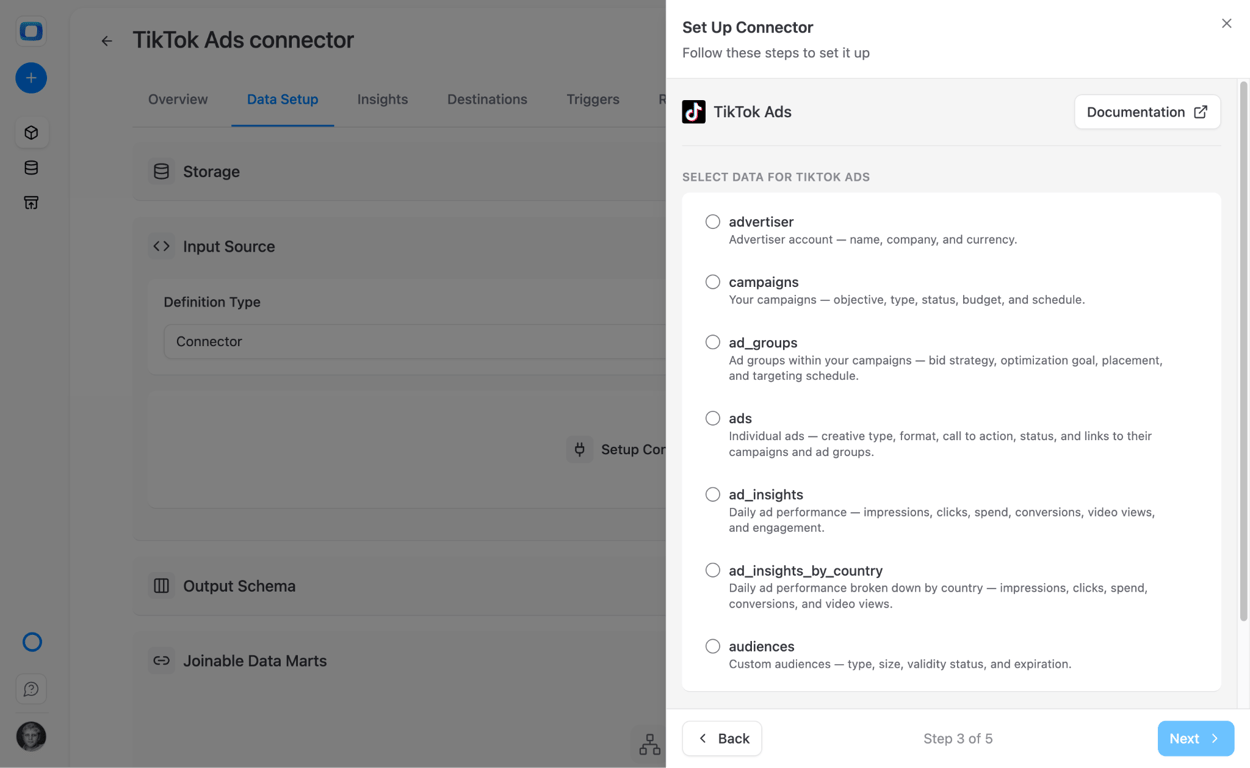Switch to the Insights tab
Viewport: 1250px width, 768px height.
[383, 99]
